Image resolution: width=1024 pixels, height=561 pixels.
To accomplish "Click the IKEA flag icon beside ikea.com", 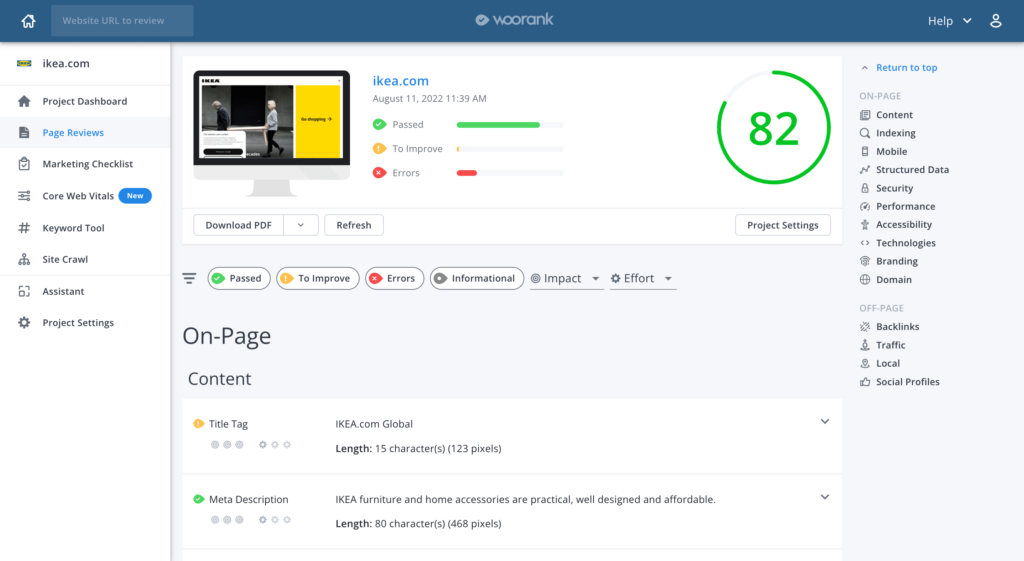I will (24, 63).
